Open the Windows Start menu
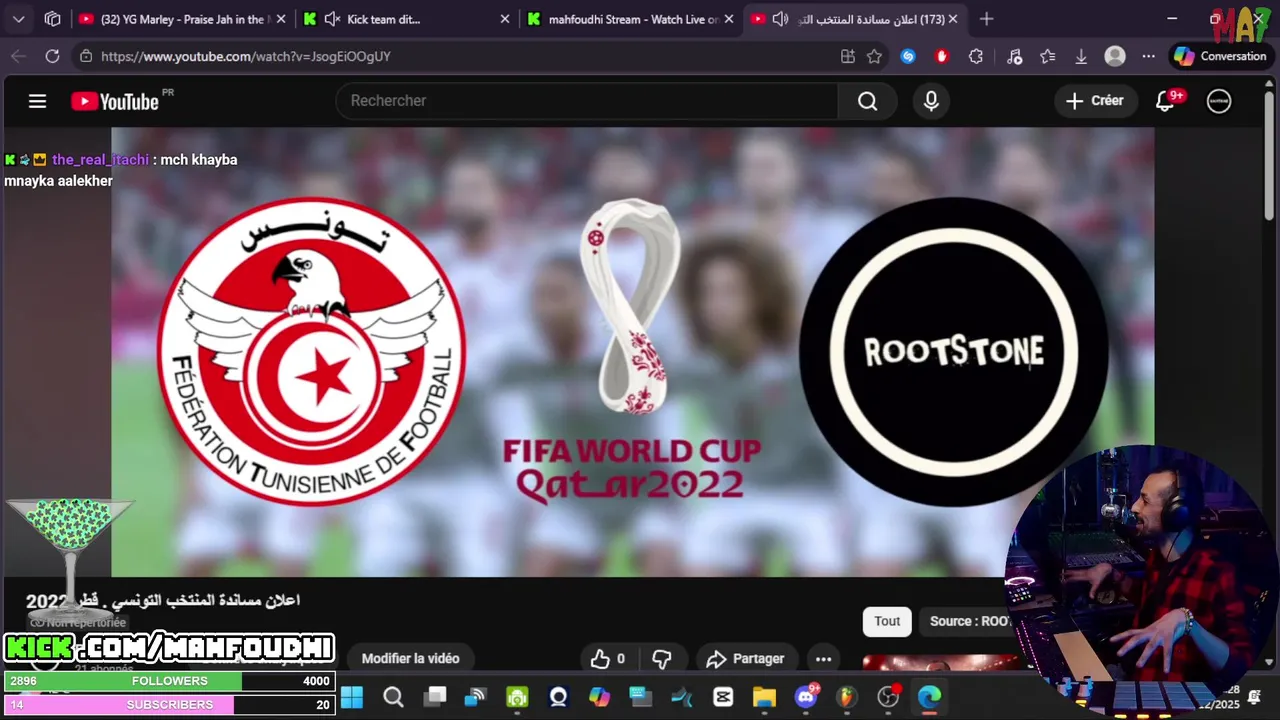This screenshot has width=1280, height=720. [352, 697]
